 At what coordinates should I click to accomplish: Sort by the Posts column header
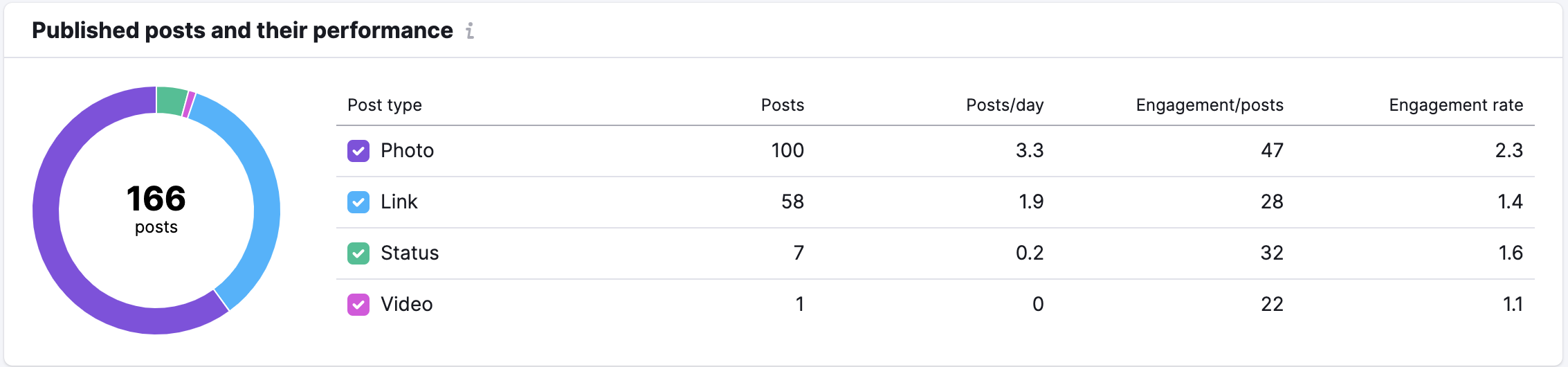pyautogui.click(x=782, y=105)
